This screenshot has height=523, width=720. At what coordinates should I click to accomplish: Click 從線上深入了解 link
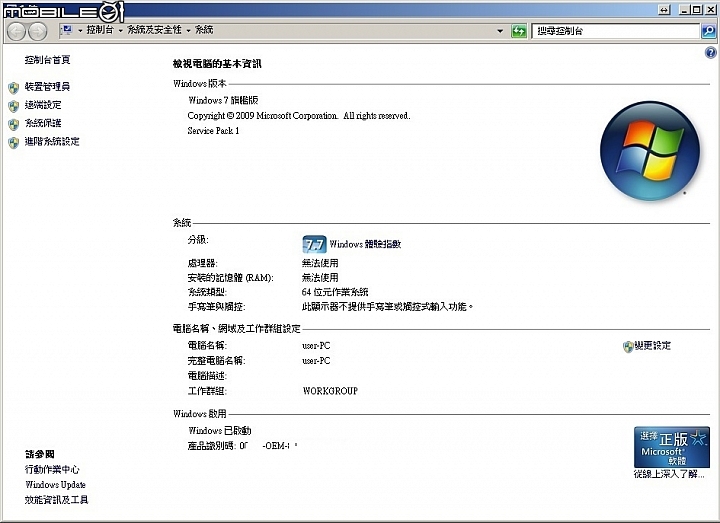(669, 474)
